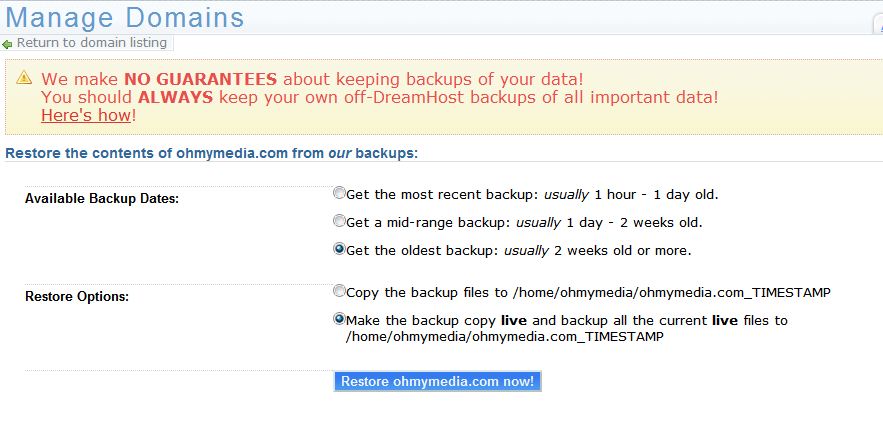
Task: Pick the Copy the backup files radio option
Action: 339,291
